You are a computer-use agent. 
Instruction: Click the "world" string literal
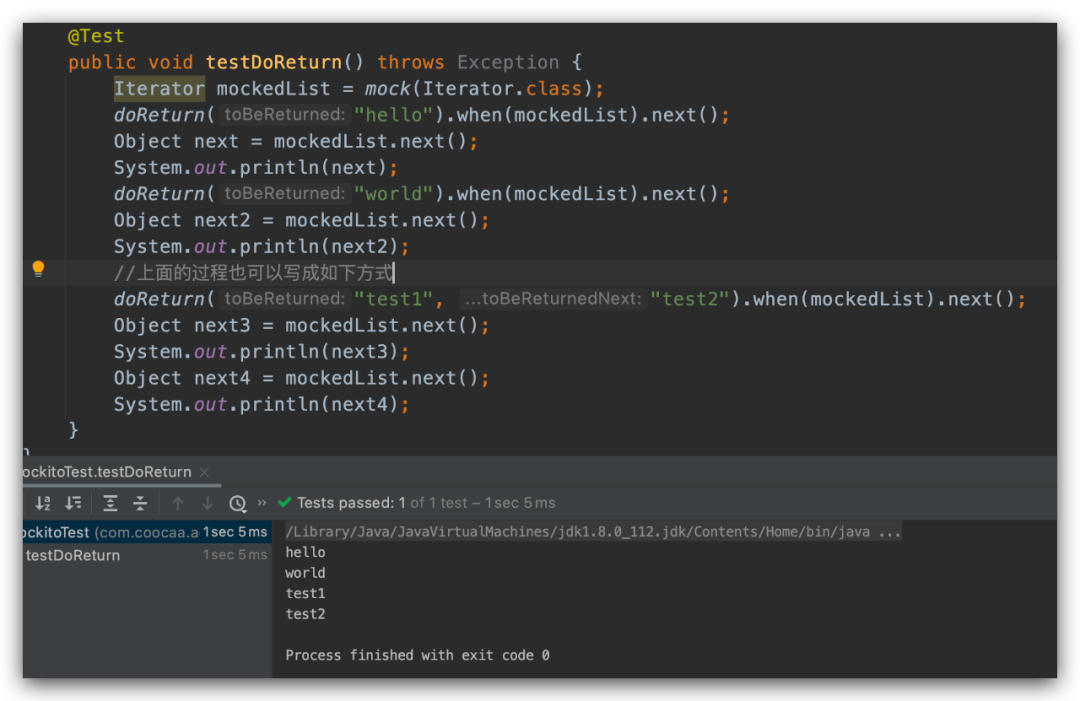(x=393, y=193)
